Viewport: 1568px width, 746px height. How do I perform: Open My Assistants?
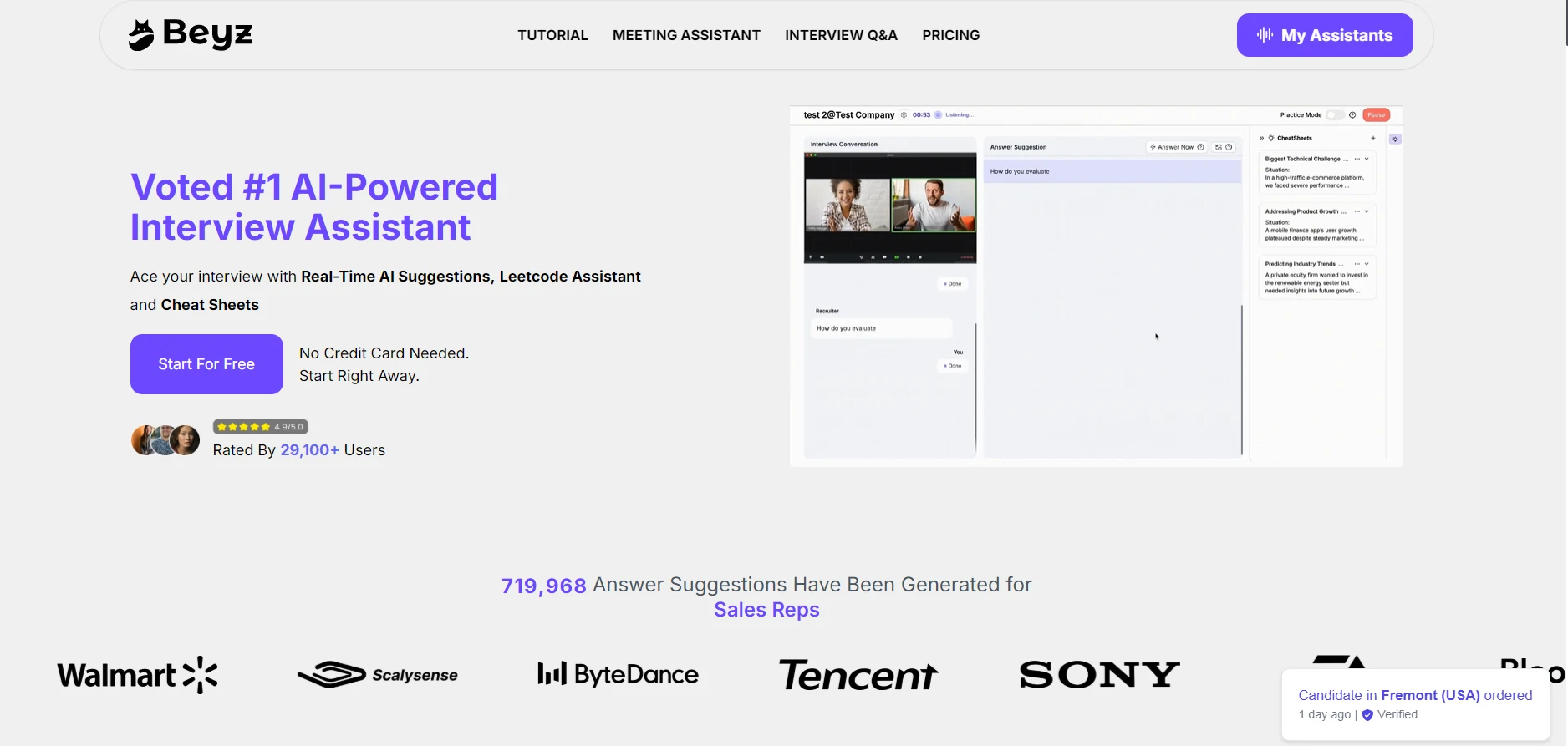1324,35
